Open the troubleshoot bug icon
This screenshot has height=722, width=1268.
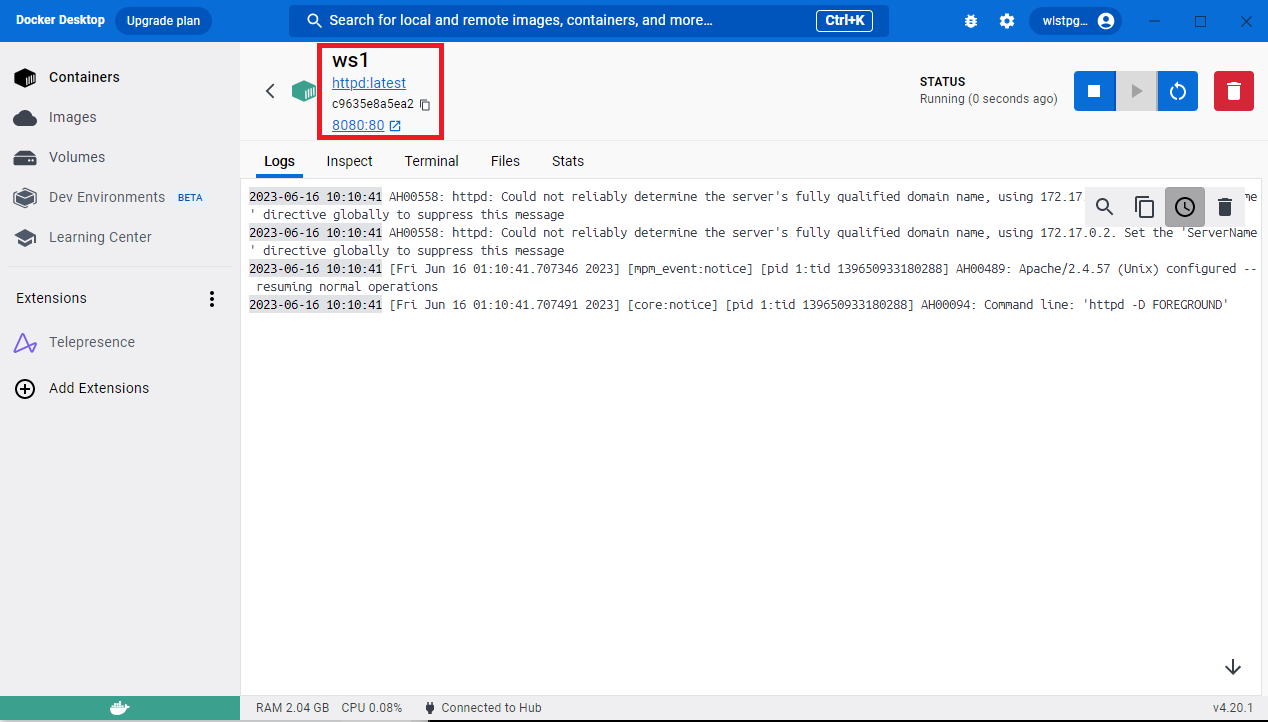[x=971, y=21]
